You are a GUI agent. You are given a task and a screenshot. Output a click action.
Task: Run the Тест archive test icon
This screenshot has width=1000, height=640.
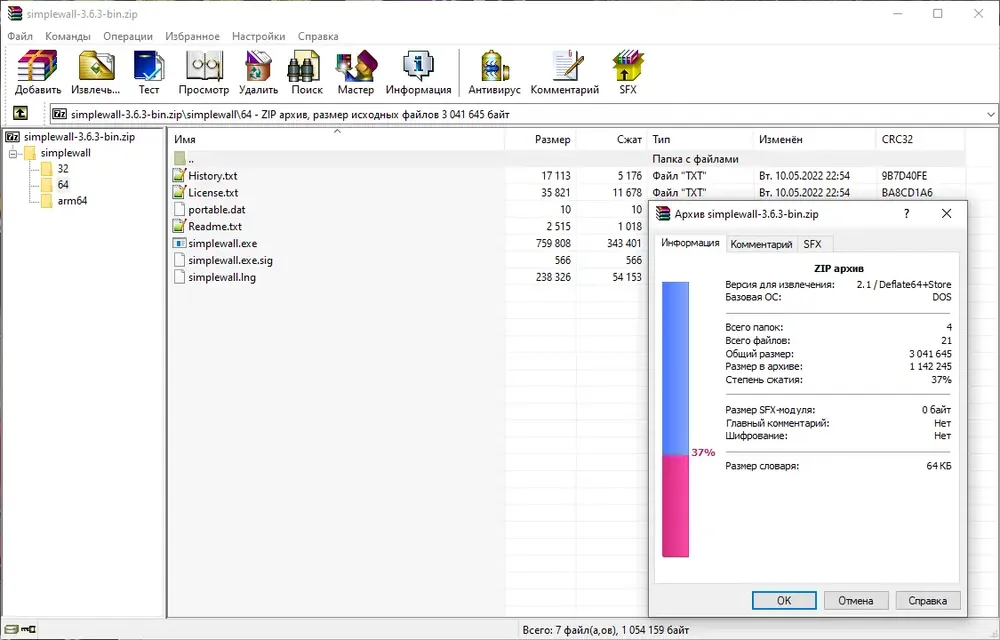(x=149, y=73)
